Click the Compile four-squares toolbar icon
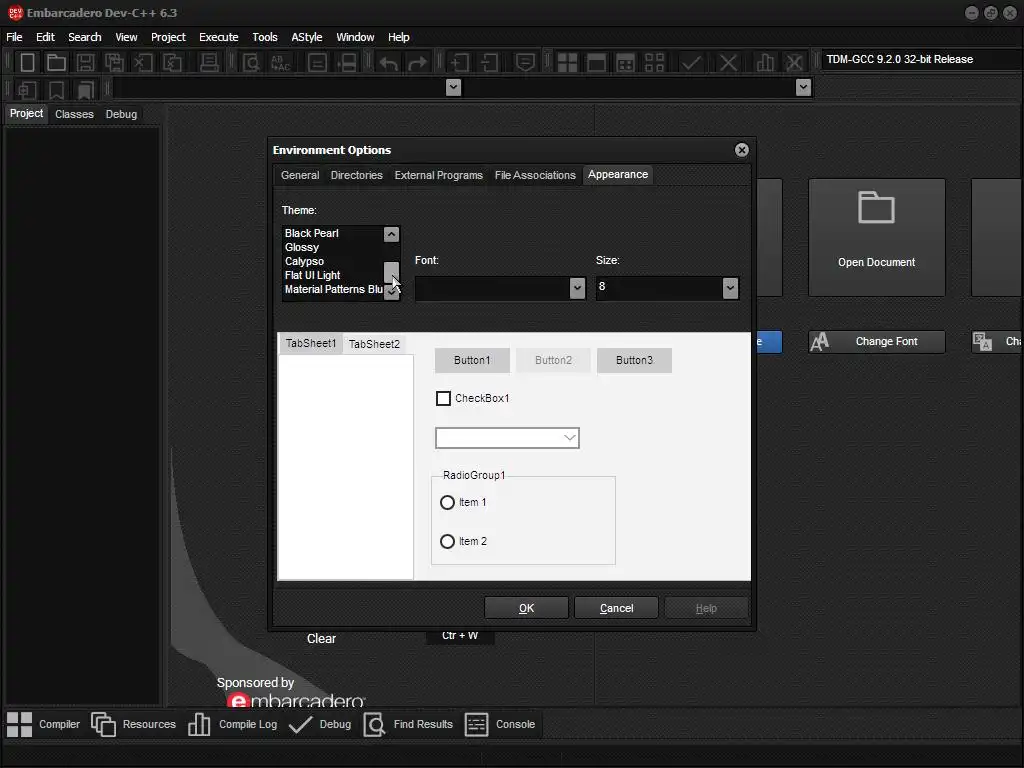Viewport: 1024px width, 768px height. [x=567, y=63]
